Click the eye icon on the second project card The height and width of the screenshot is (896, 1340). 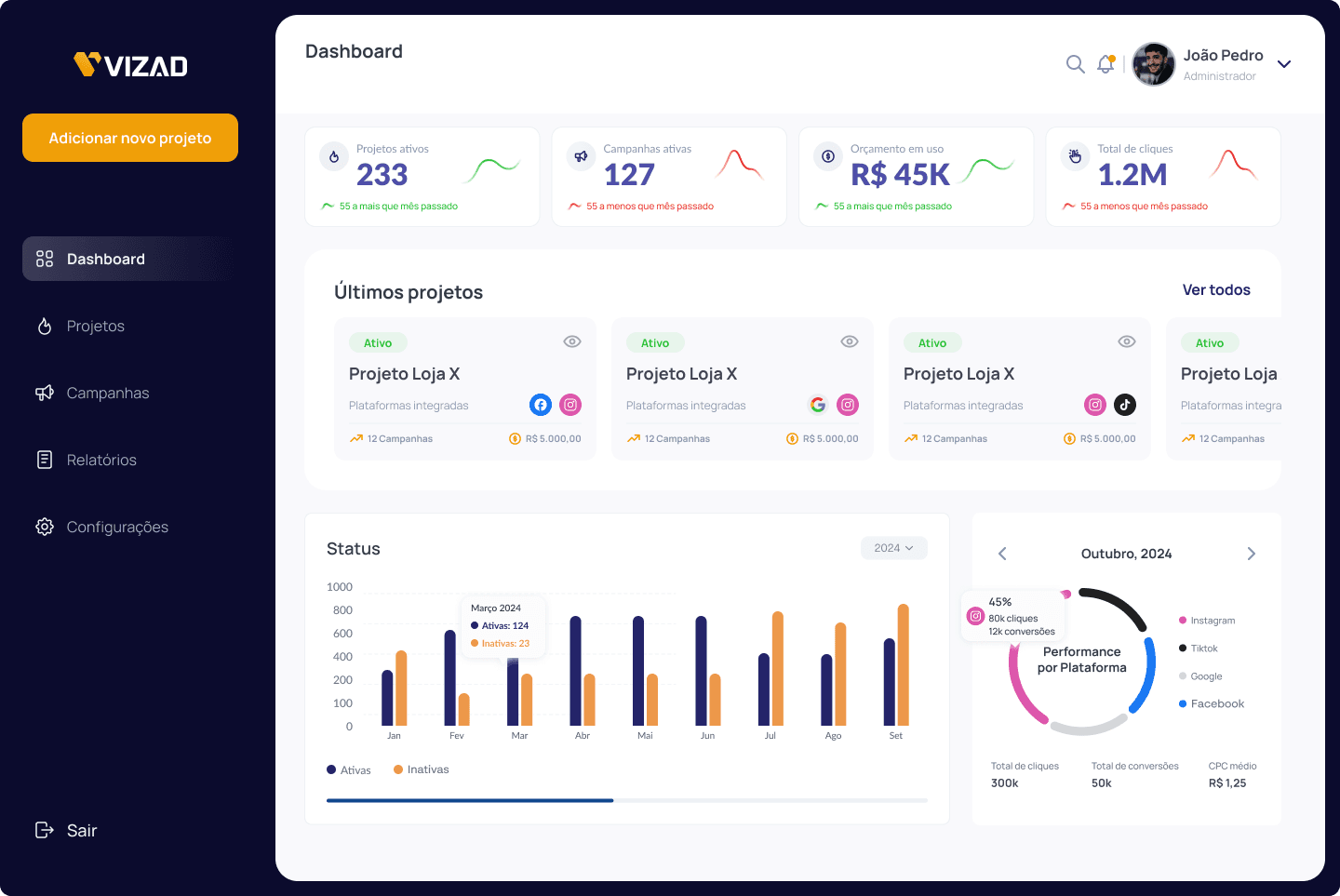849,341
